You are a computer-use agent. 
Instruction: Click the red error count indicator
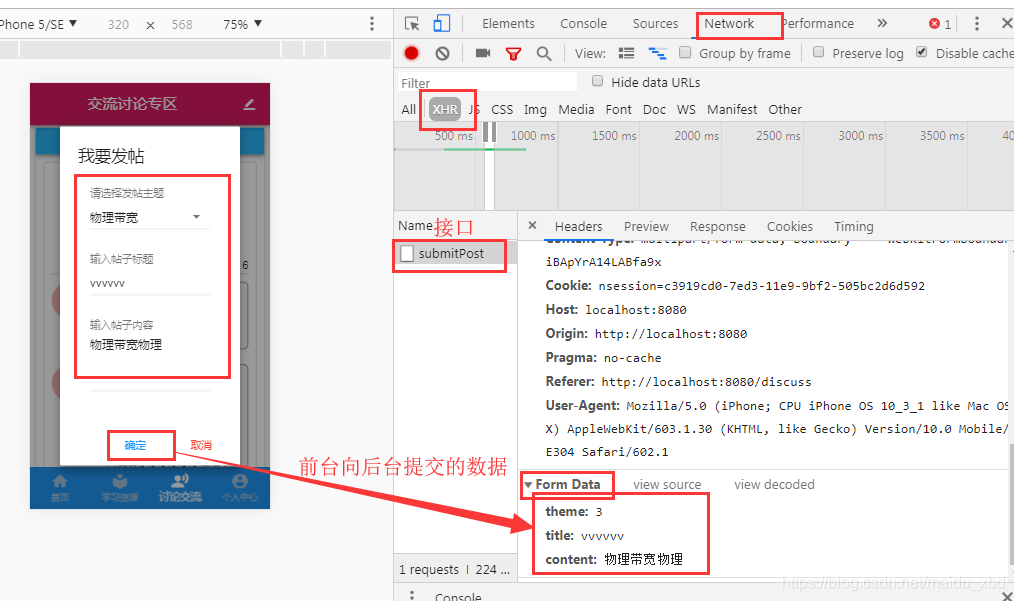tap(940, 24)
